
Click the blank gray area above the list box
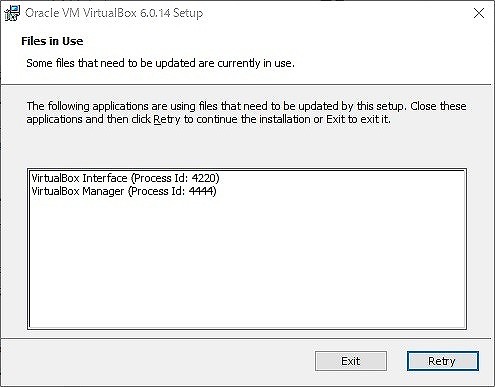click(247, 147)
